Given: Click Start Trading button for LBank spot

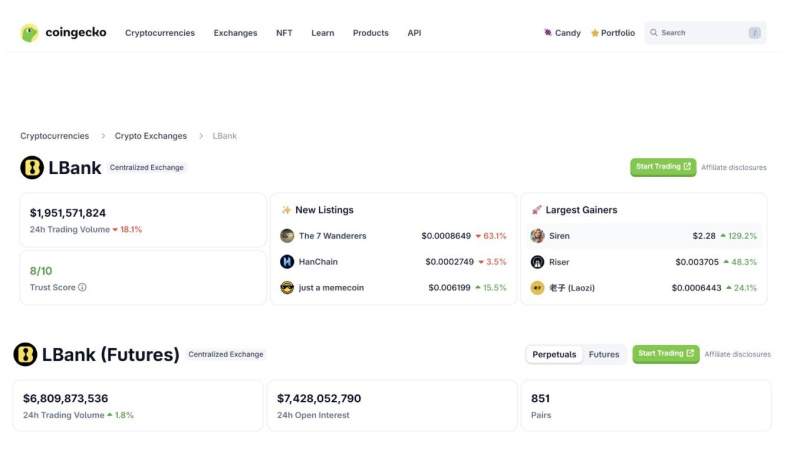Looking at the screenshot, I should [662, 167].
